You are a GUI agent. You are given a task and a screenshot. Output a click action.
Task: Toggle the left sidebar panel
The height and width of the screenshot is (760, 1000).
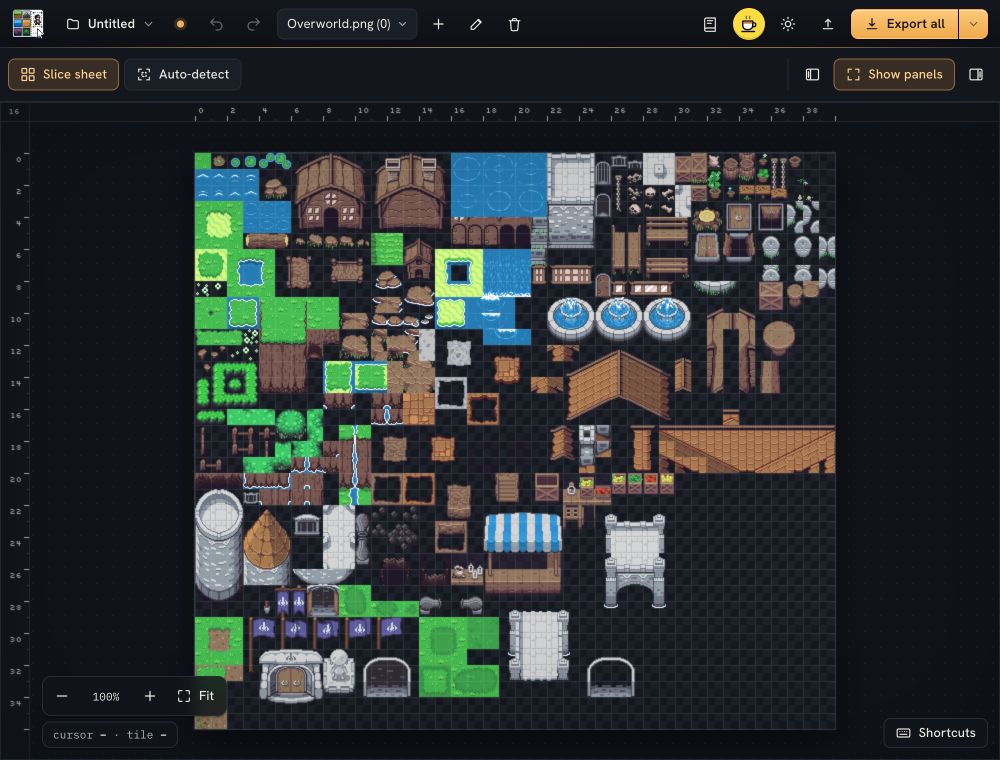coord(812,75)
